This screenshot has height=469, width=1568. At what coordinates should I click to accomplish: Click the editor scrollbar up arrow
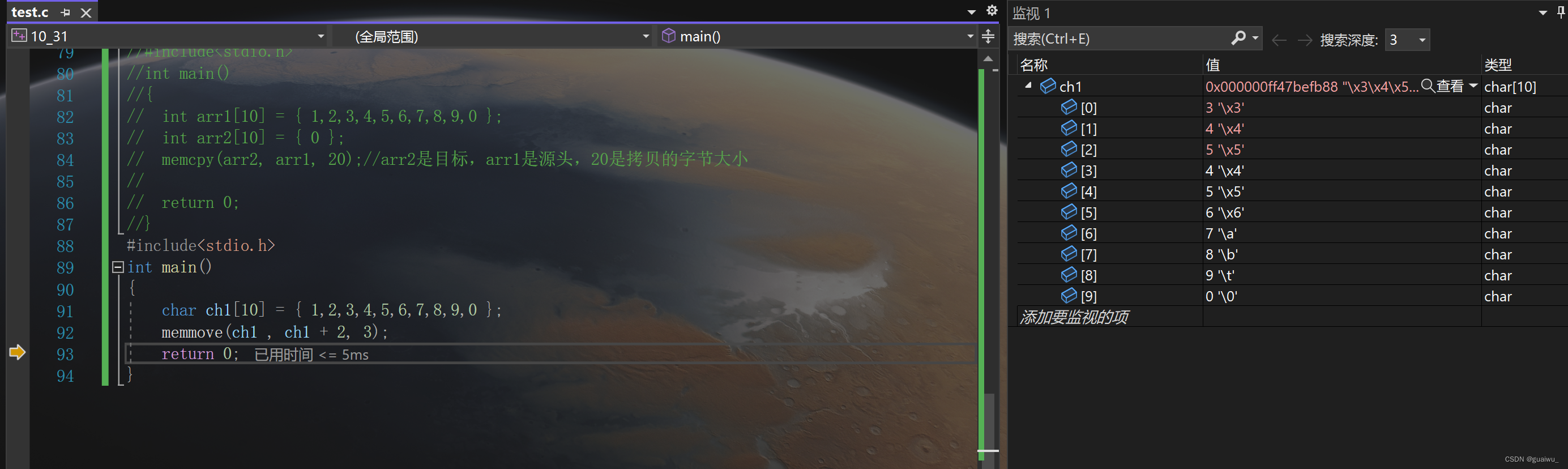point(989,58)
